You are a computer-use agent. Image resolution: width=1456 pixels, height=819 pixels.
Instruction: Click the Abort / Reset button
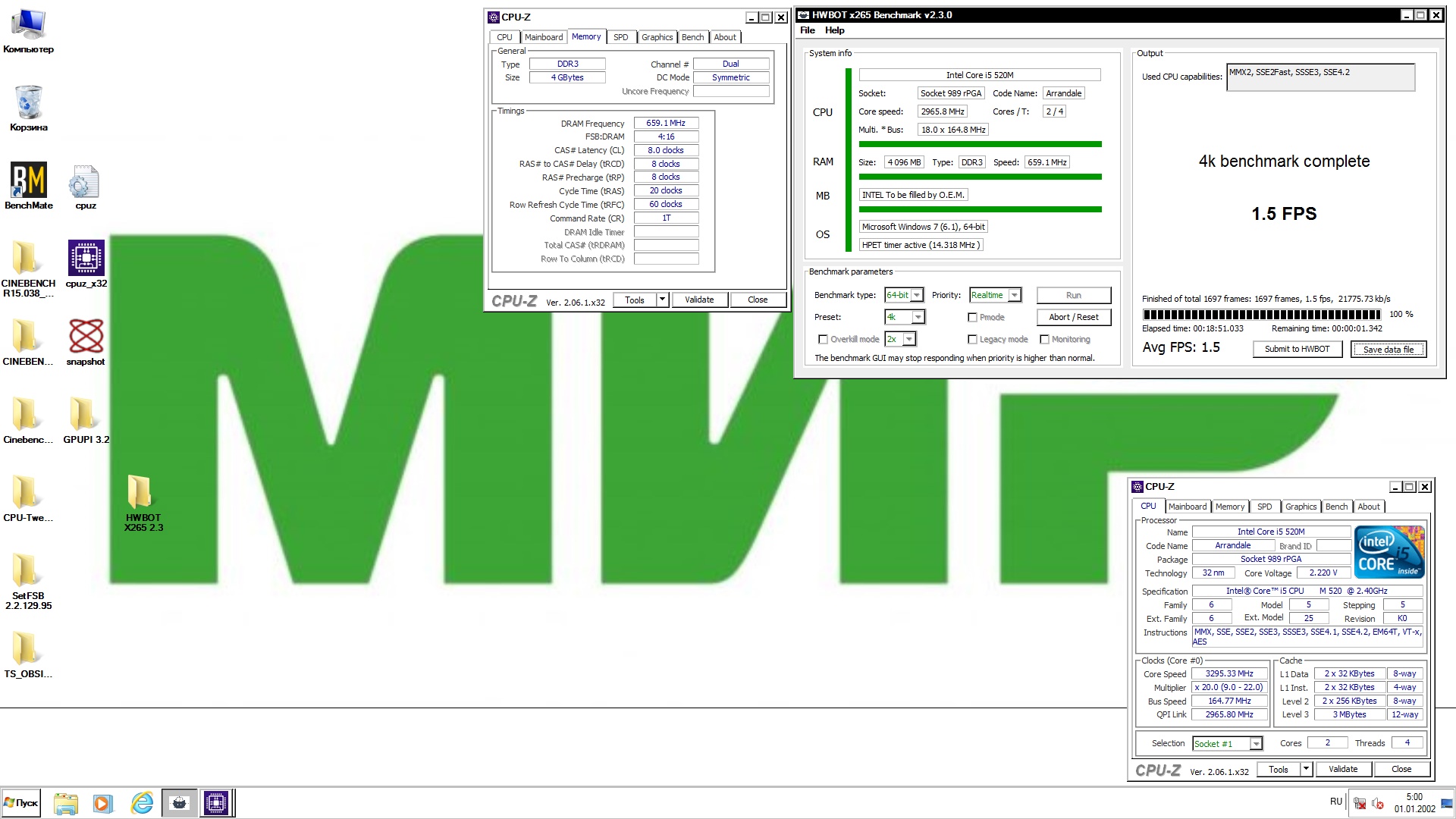pos(1073,317)
